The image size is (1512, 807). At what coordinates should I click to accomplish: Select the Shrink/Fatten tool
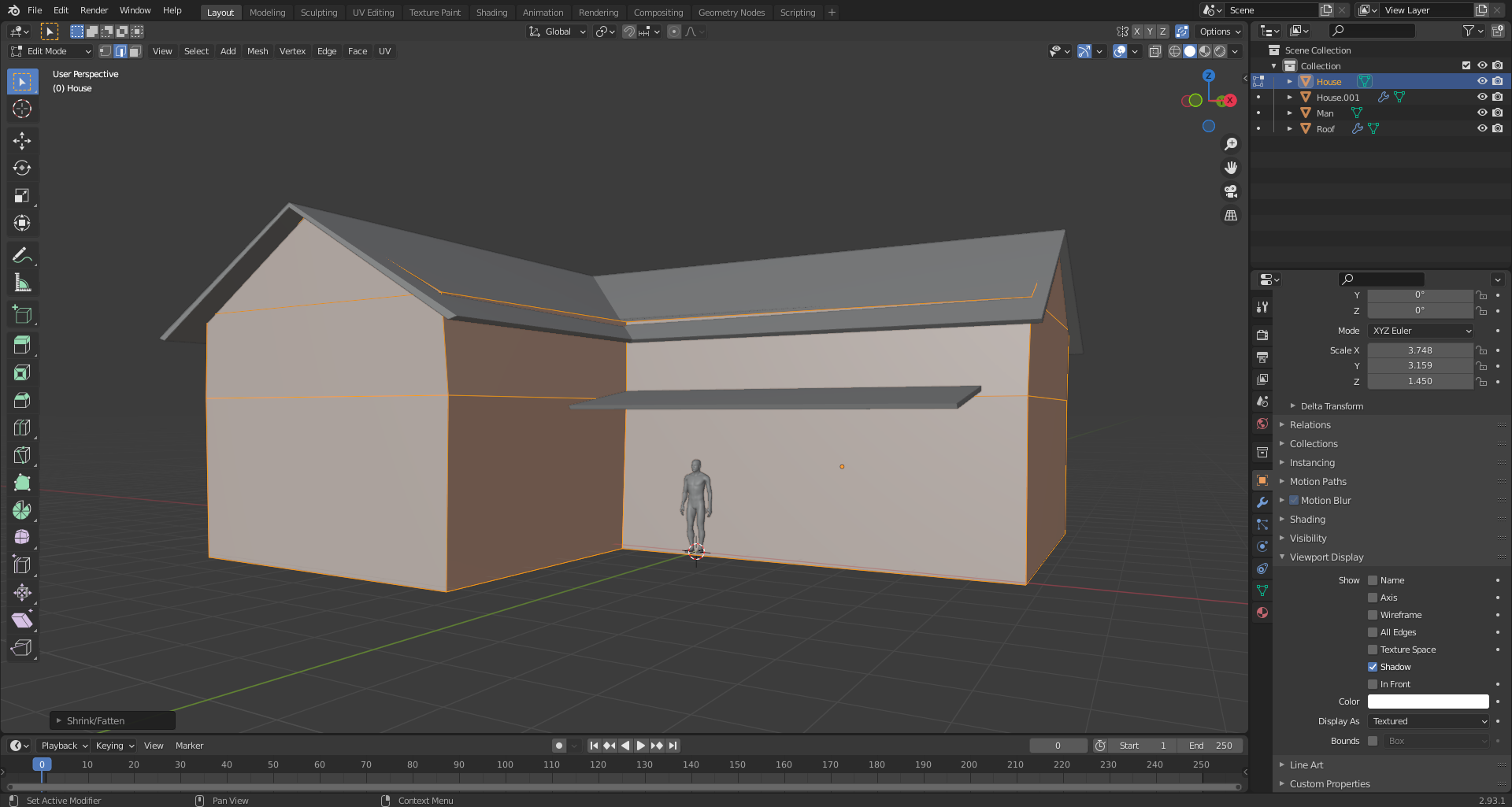click(22, 593)
